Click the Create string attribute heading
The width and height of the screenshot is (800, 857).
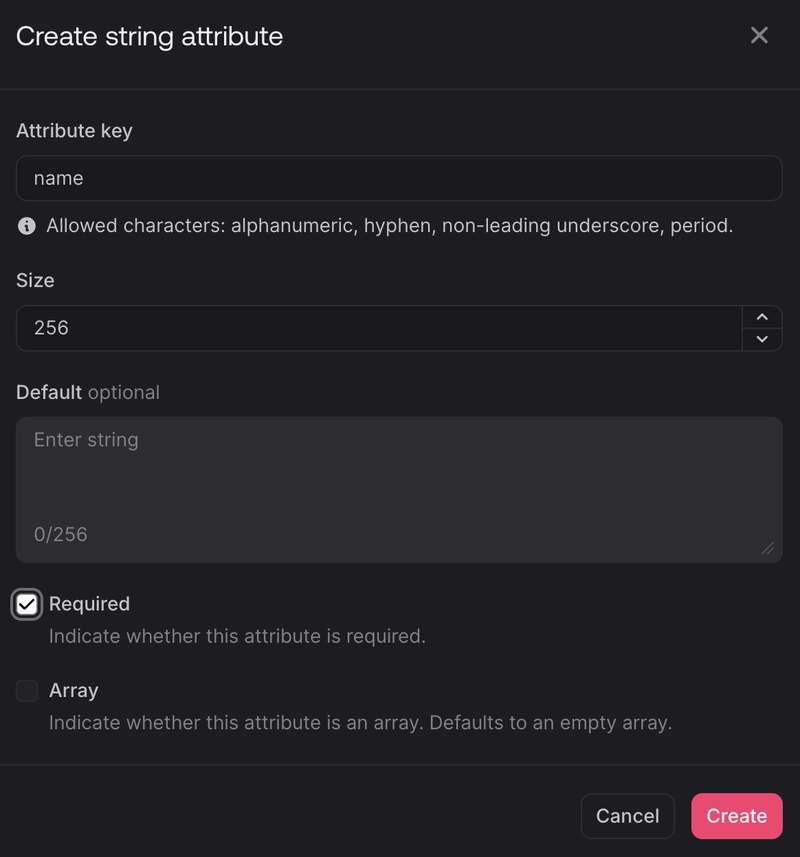150,36
